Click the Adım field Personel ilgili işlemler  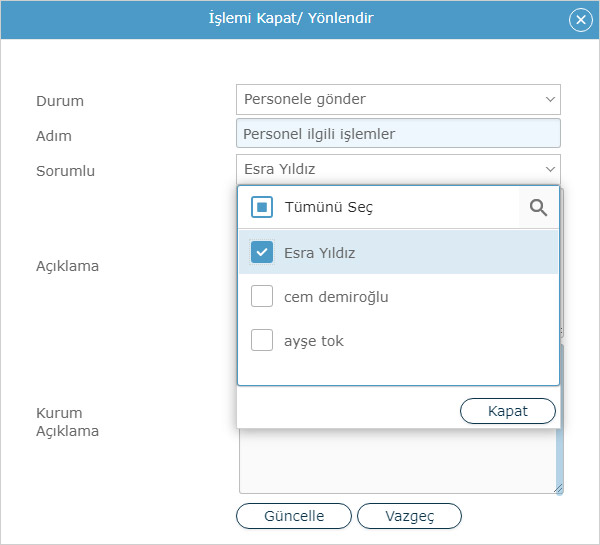[x=398, y=134]
